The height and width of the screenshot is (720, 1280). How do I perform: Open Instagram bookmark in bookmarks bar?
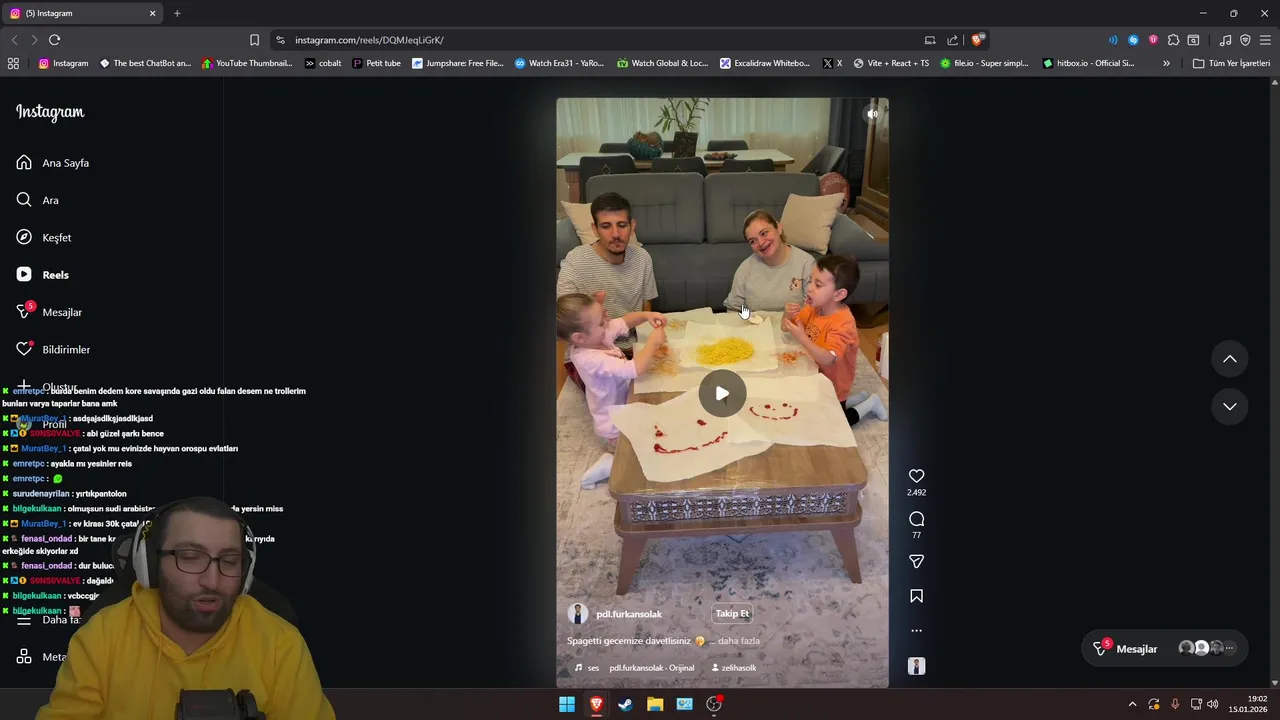pyautogui.click(x=63, y=63)
